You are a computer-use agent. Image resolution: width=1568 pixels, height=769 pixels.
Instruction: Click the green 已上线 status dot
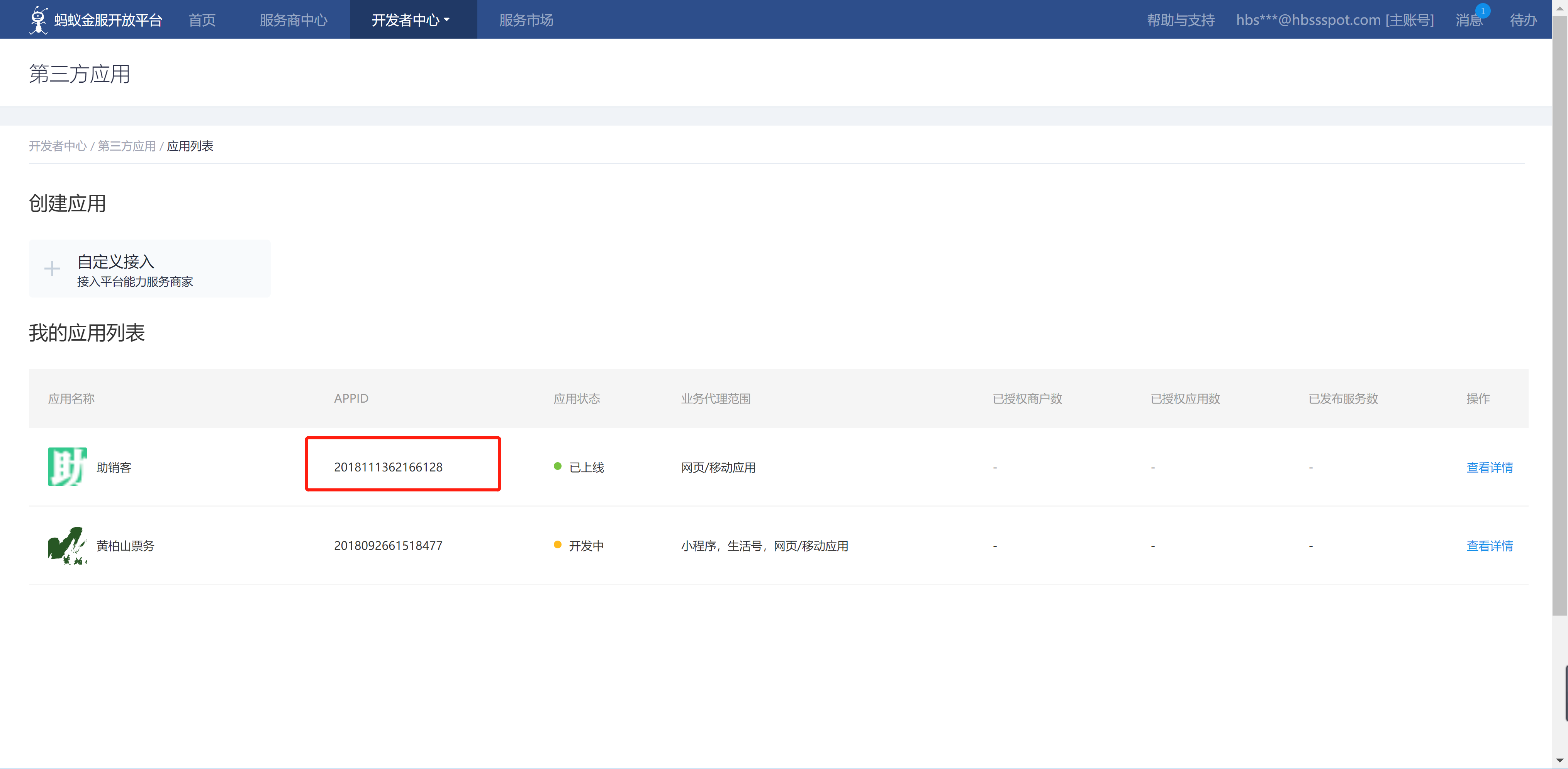[557, 466]
